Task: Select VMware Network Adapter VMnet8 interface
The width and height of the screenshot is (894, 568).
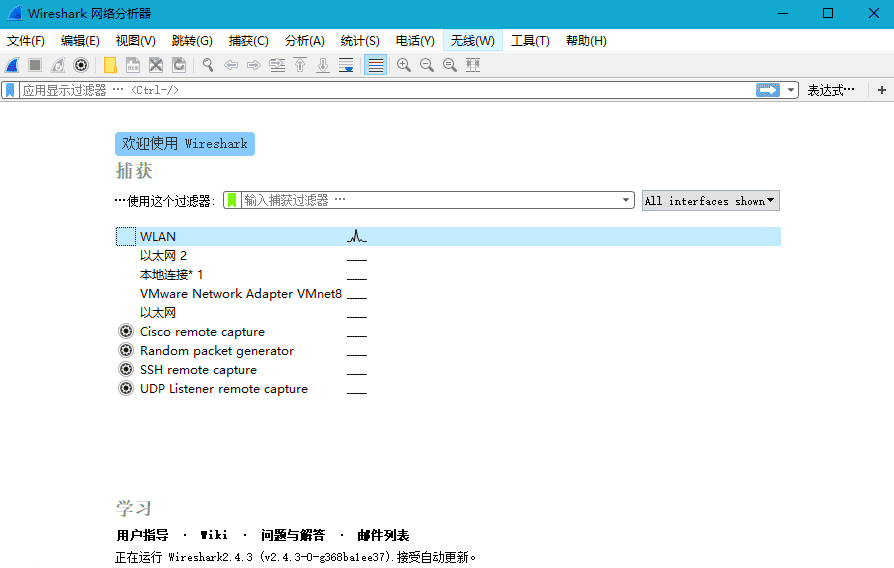Action: 241,294
